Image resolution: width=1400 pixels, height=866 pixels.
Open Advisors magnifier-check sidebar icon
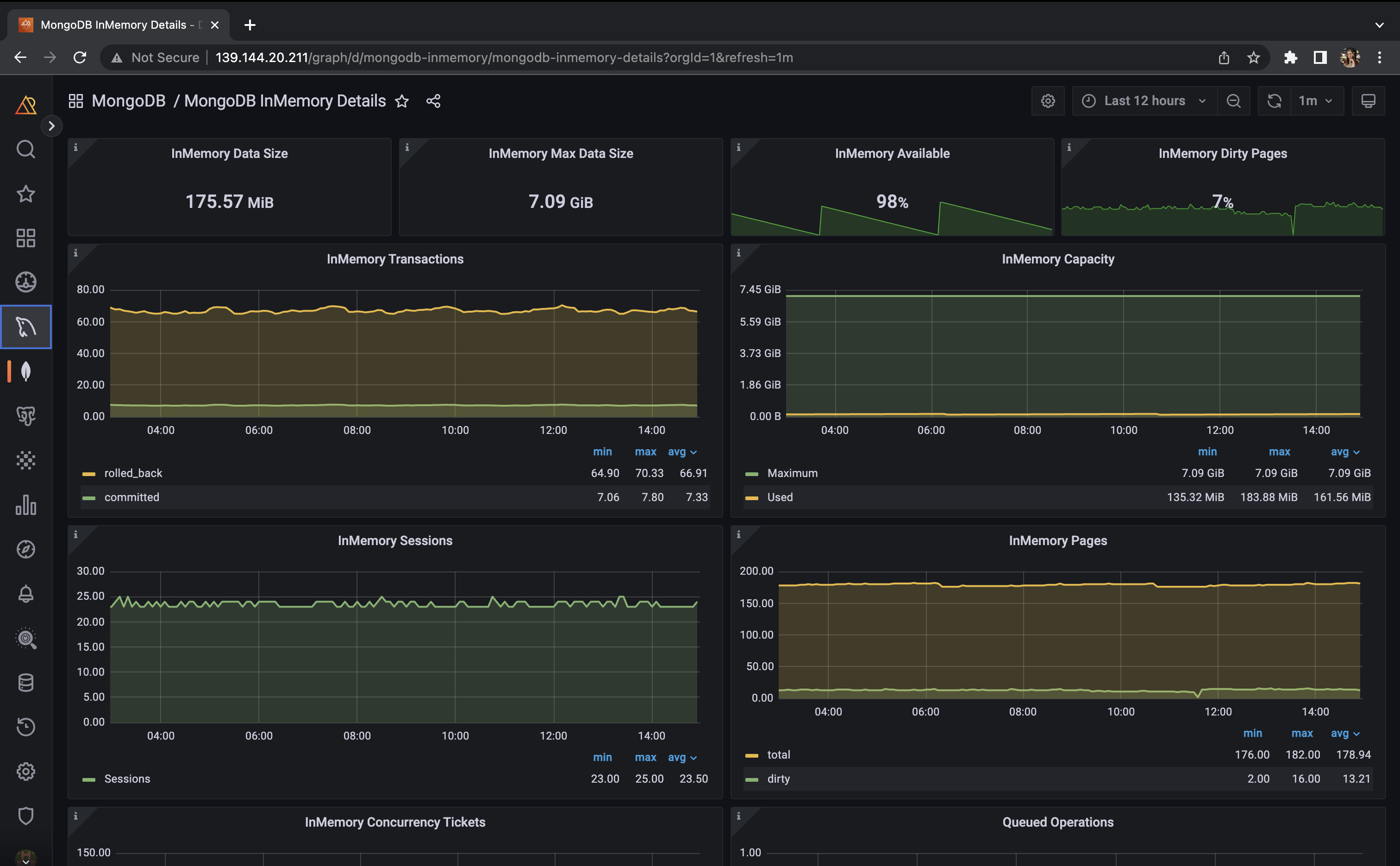click(x=26, y=638)
